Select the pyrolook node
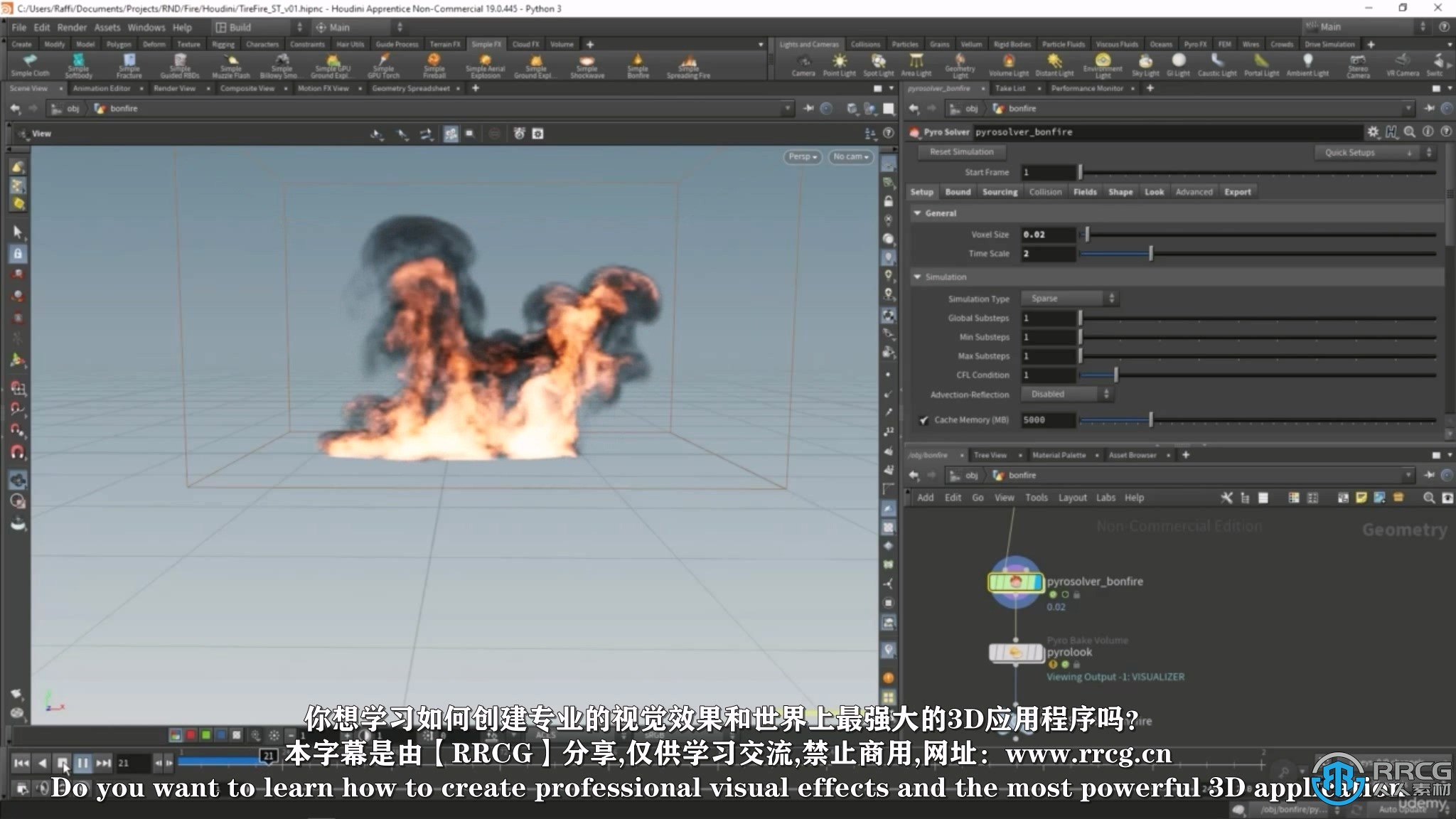The image size is (1456, 819). (x=1015, y=652)
